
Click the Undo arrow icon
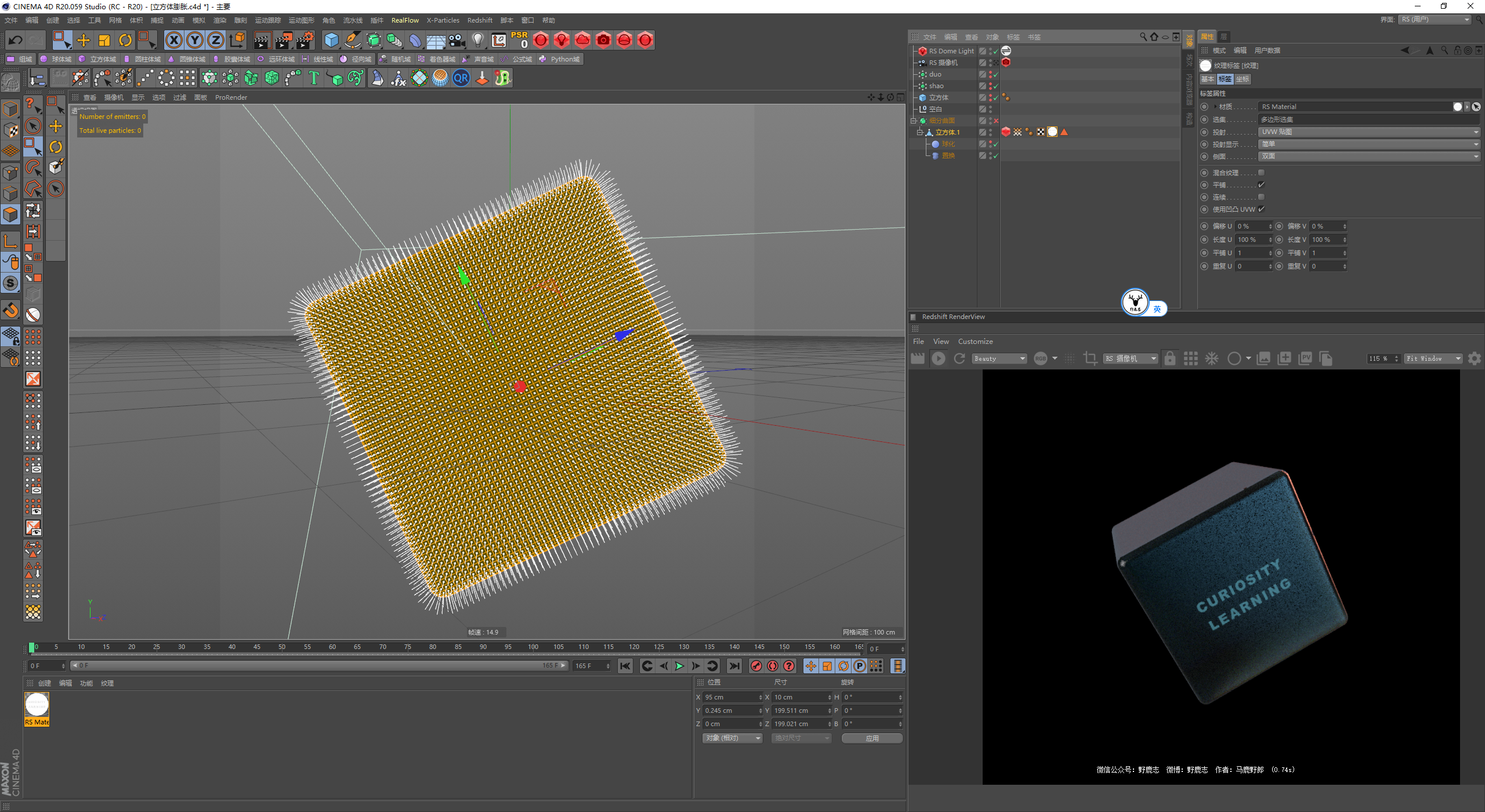click(x=16, y=40)
